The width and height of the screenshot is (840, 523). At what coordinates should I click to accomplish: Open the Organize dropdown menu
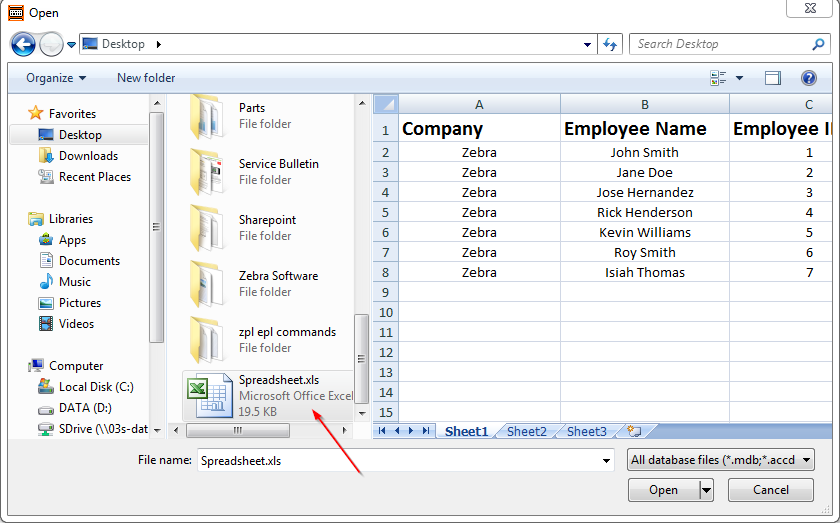pyautogui.click(x=56, y=78)
